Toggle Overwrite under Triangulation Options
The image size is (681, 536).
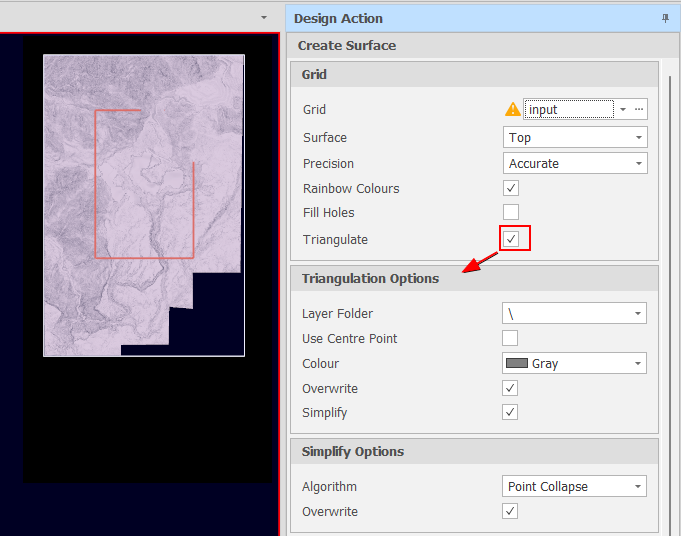click(510, 388)
